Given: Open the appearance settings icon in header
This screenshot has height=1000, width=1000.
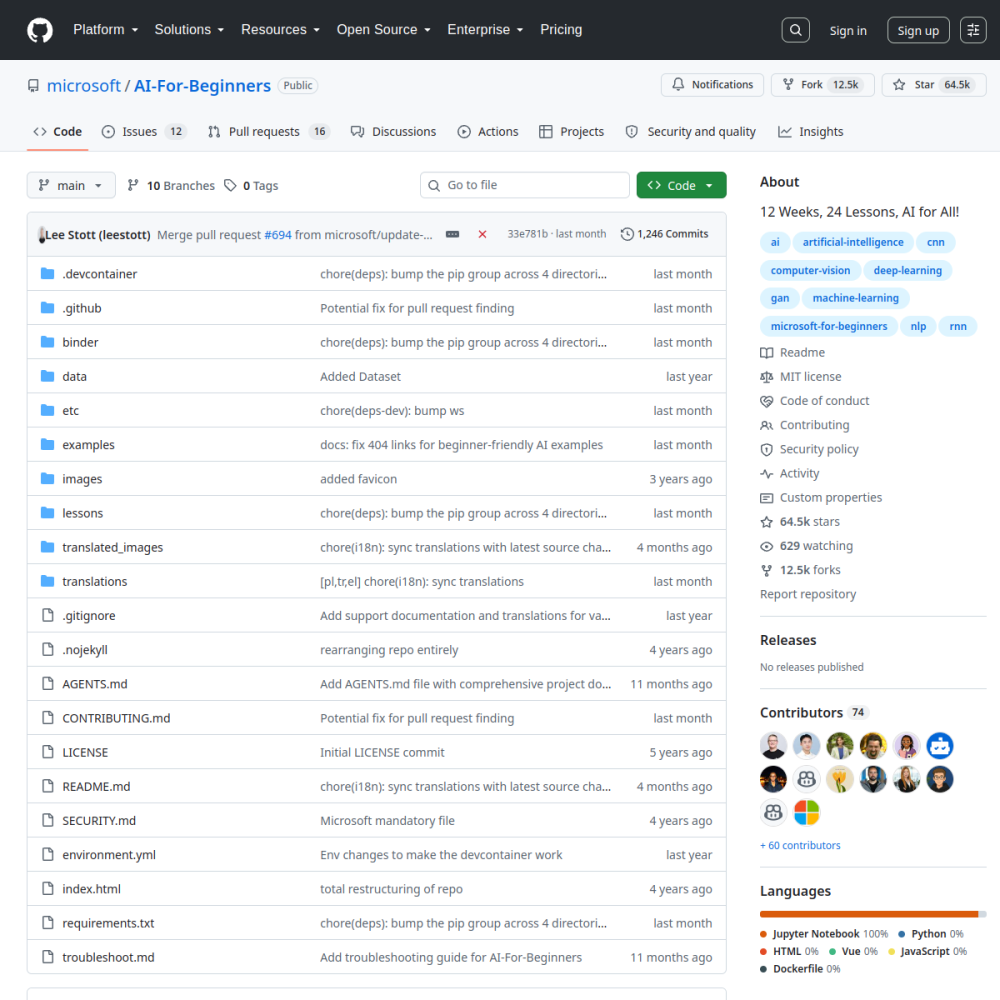Looking at the screenshot, I should (x=973, y=30).
